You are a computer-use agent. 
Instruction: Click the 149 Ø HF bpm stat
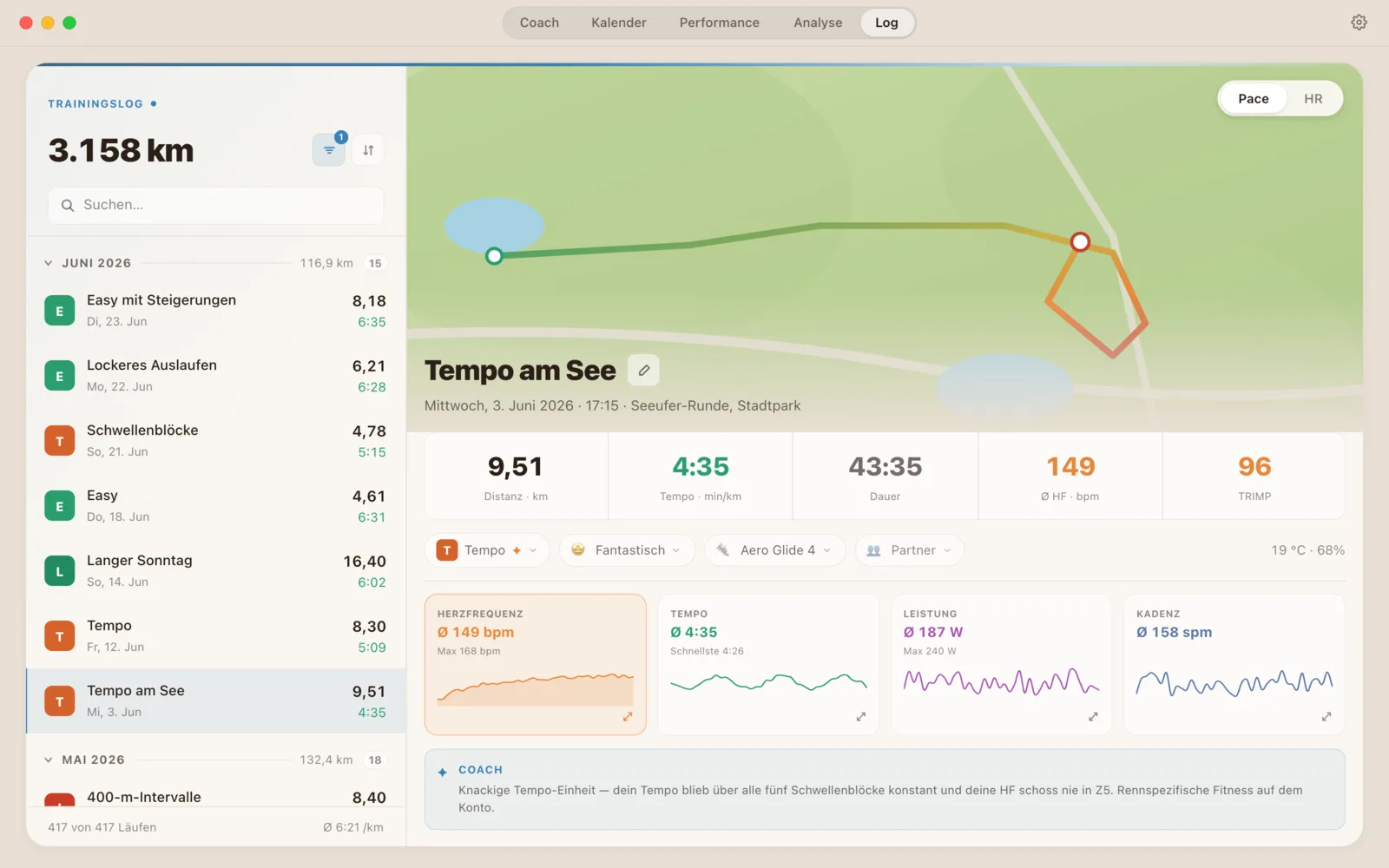[x=1070, y=477]
